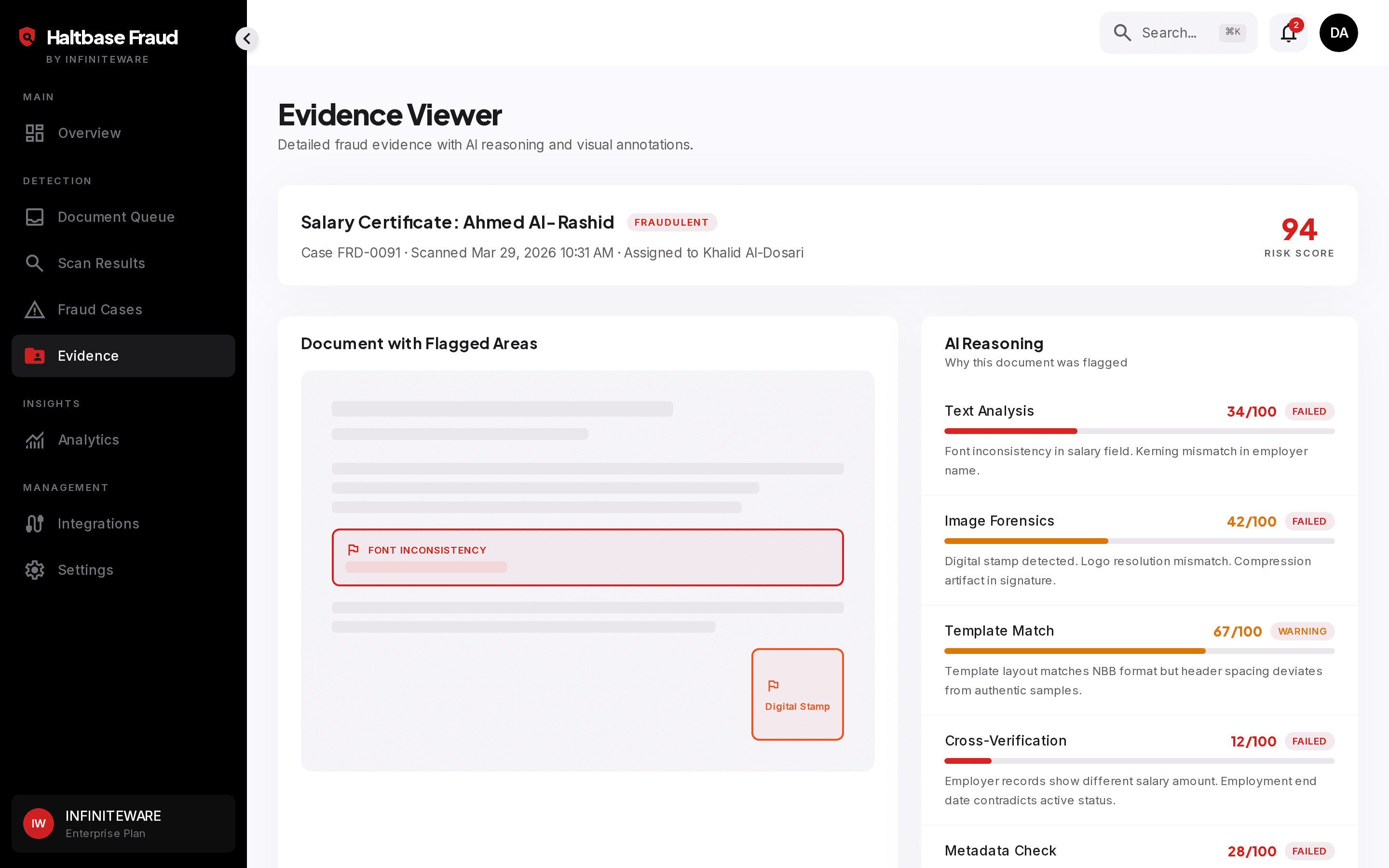Open the Analytics section
The image size is (1389, 868).
coord(123,440)
